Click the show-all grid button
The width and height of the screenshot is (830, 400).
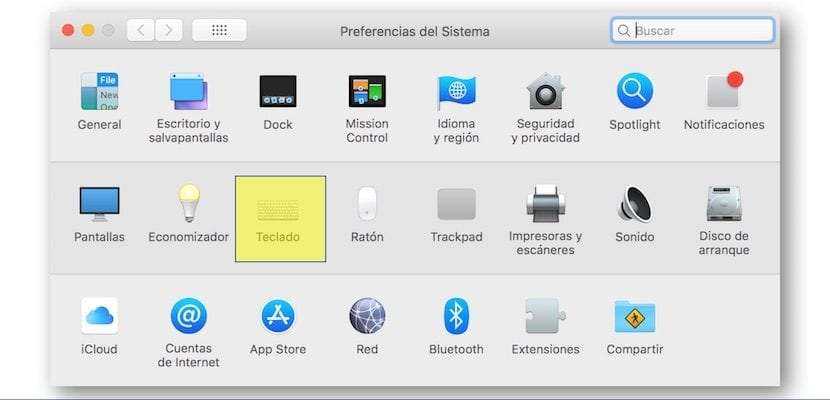point(220,30)
